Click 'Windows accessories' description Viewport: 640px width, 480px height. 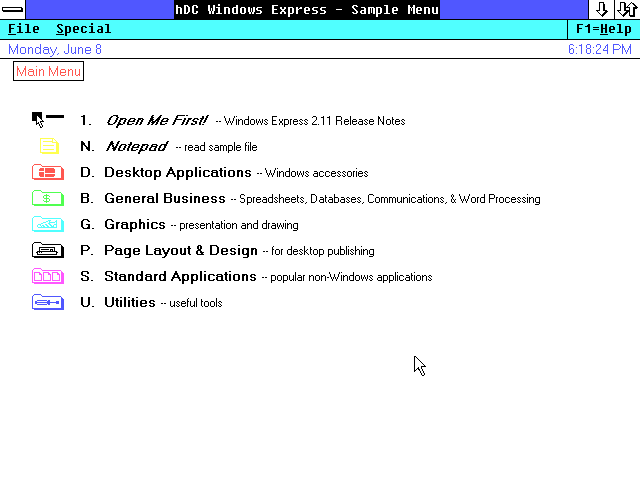click(x=316, y=173)
